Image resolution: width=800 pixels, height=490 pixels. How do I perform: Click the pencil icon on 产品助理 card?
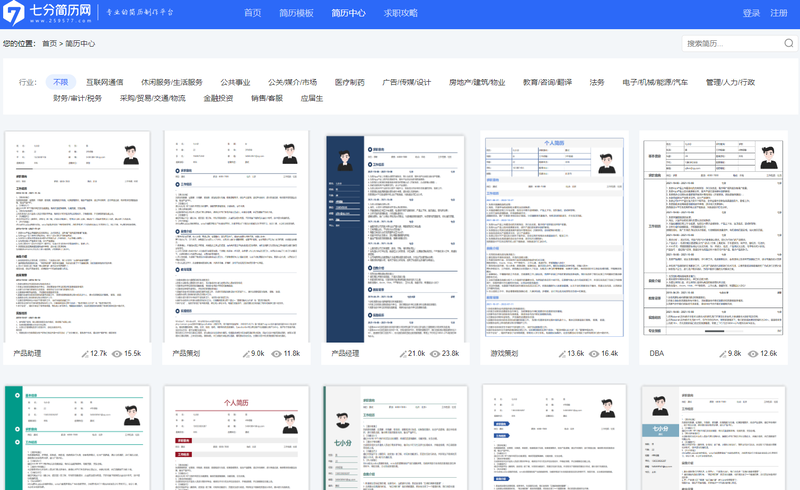click(x=85, y=354)
